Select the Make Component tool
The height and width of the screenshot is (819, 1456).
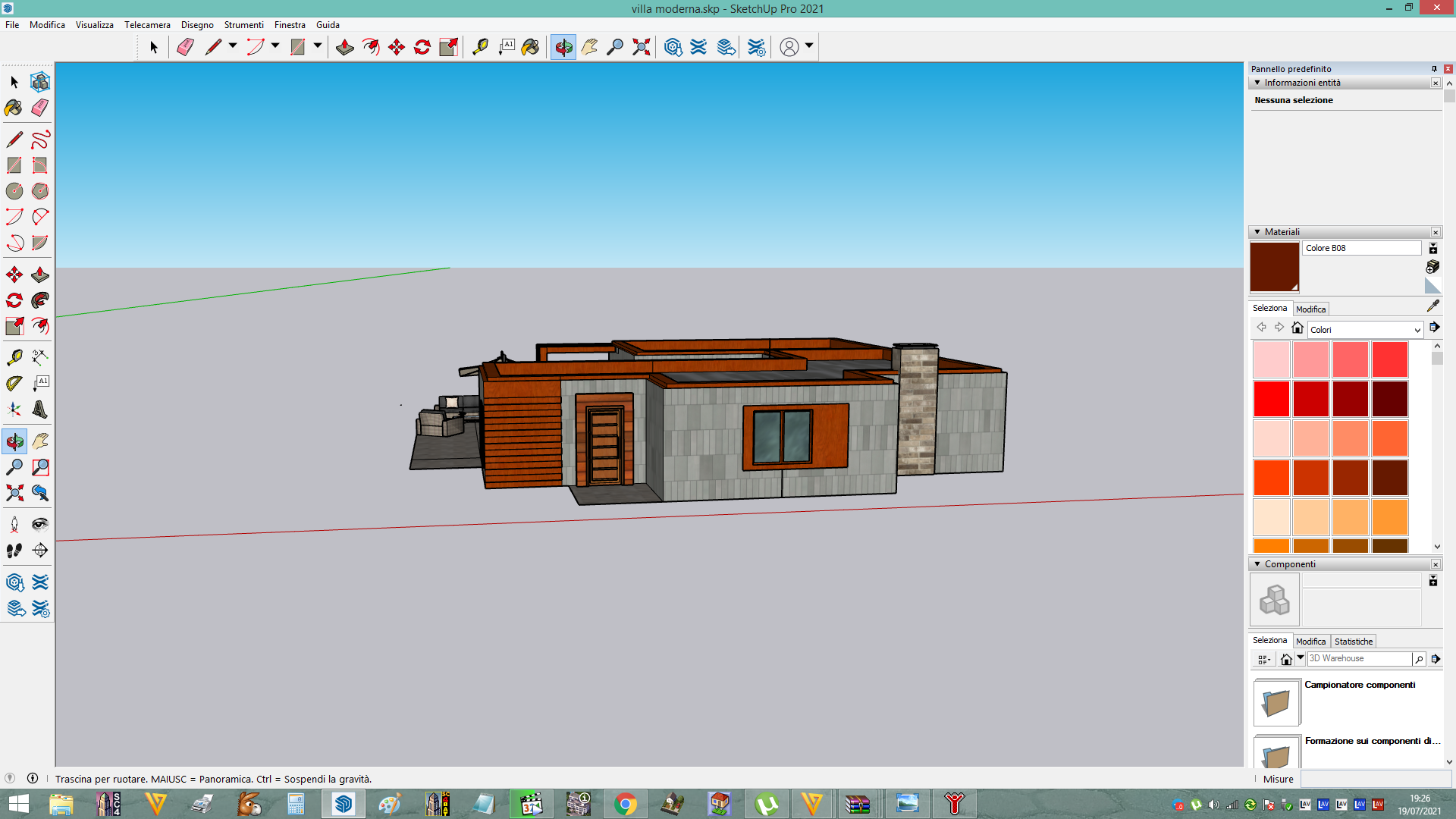click(40, 82)
